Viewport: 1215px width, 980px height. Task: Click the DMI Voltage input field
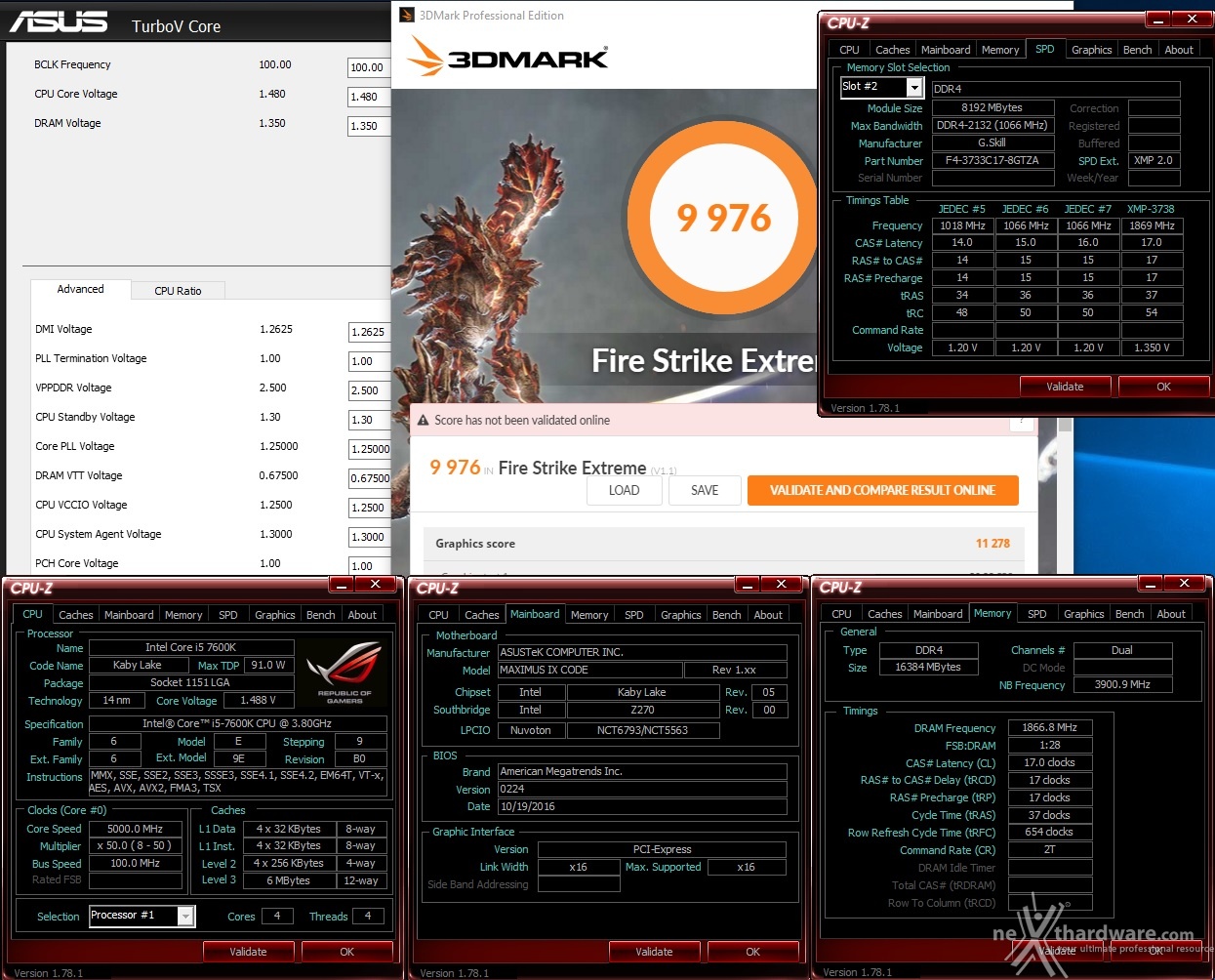pyautogui.click(x=369, y=332)
